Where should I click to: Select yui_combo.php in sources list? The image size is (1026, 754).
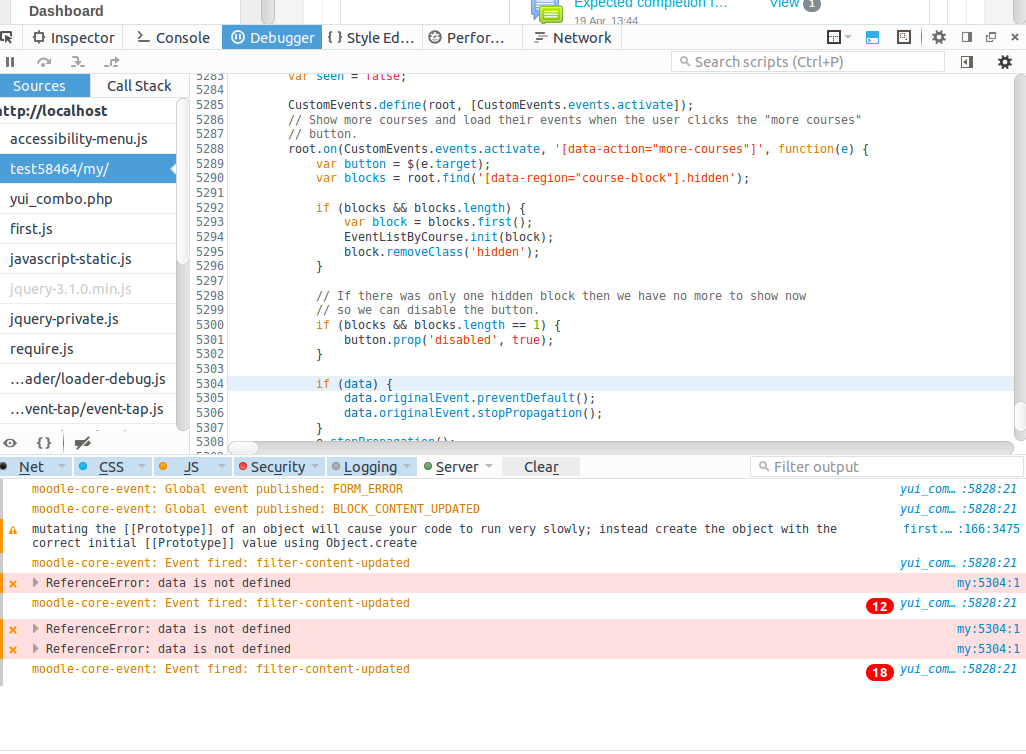[x=88, y=199]
